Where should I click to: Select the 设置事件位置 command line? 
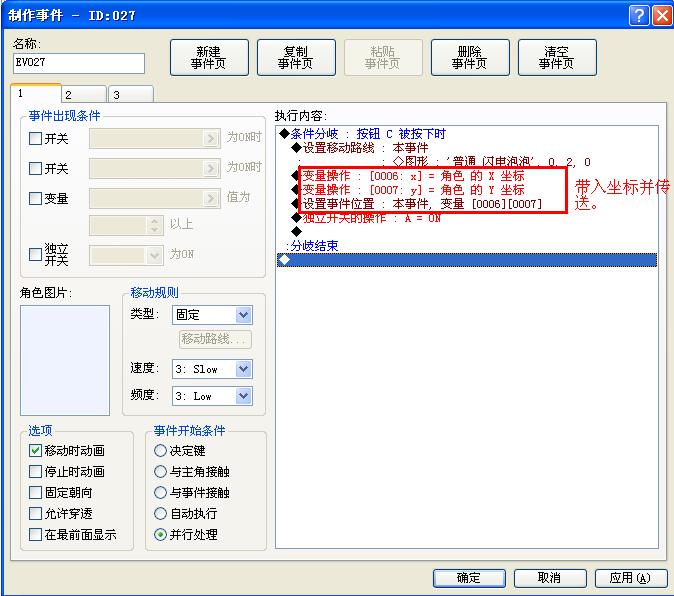coord(417,204)
